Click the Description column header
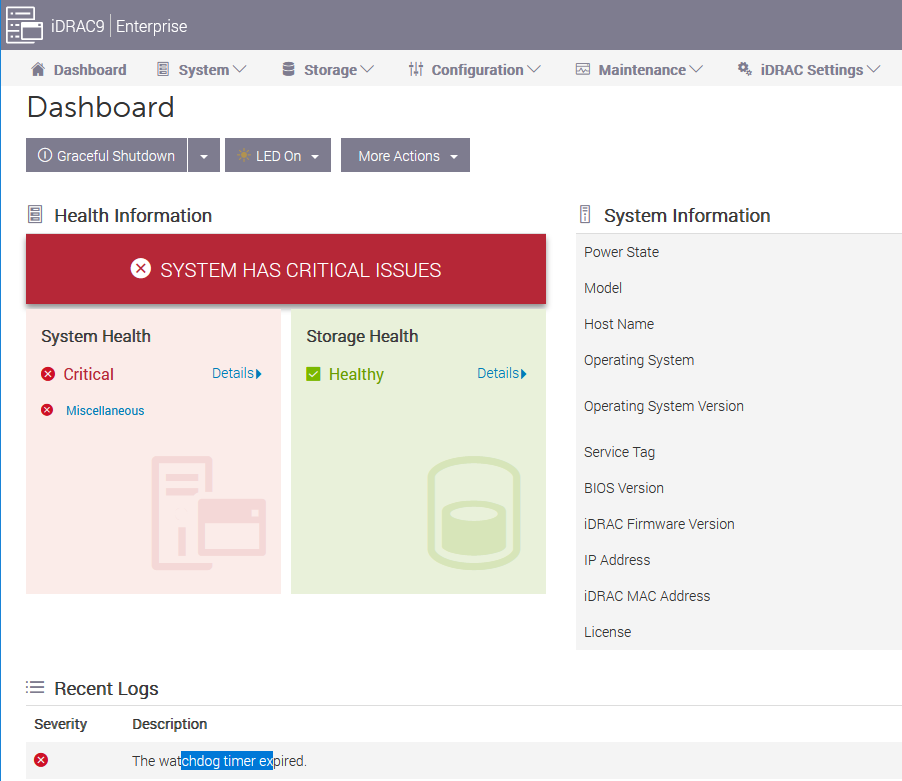The width and height of the screenshot is (902, 781). [x=170, y=723]
